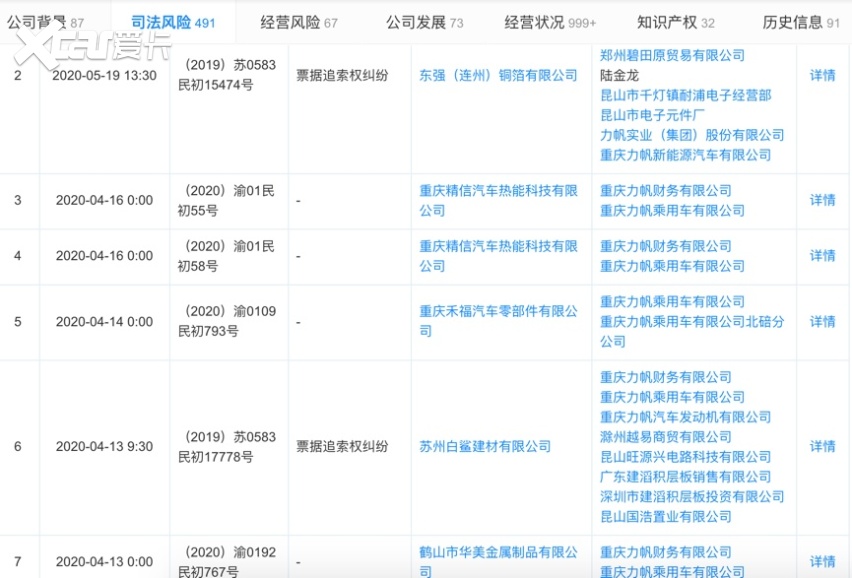Screen dimensions: 852x578
Task: Open plaintiff 鹤山市华美金属制品有限公司
Action: coord(498,562)
